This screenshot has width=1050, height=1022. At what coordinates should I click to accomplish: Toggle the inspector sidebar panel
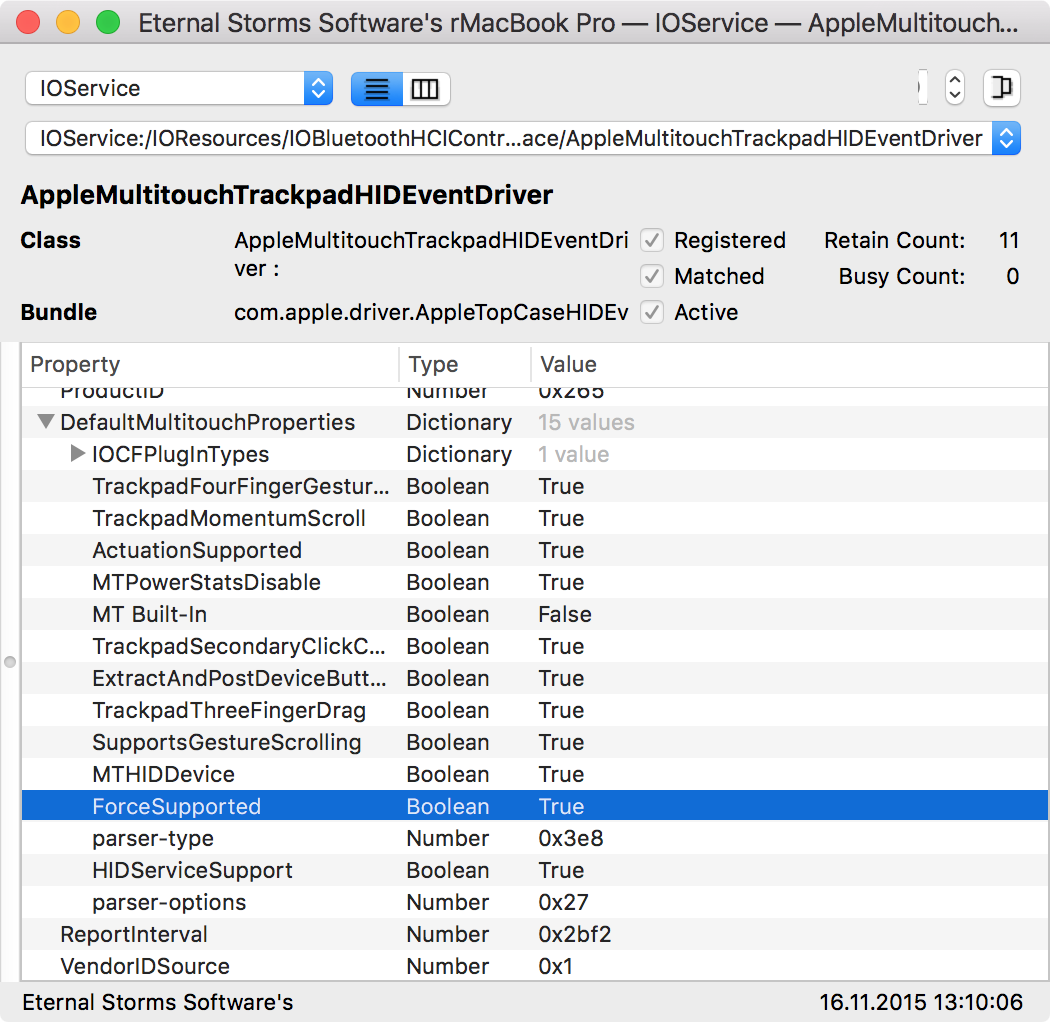pos(1001,88)
